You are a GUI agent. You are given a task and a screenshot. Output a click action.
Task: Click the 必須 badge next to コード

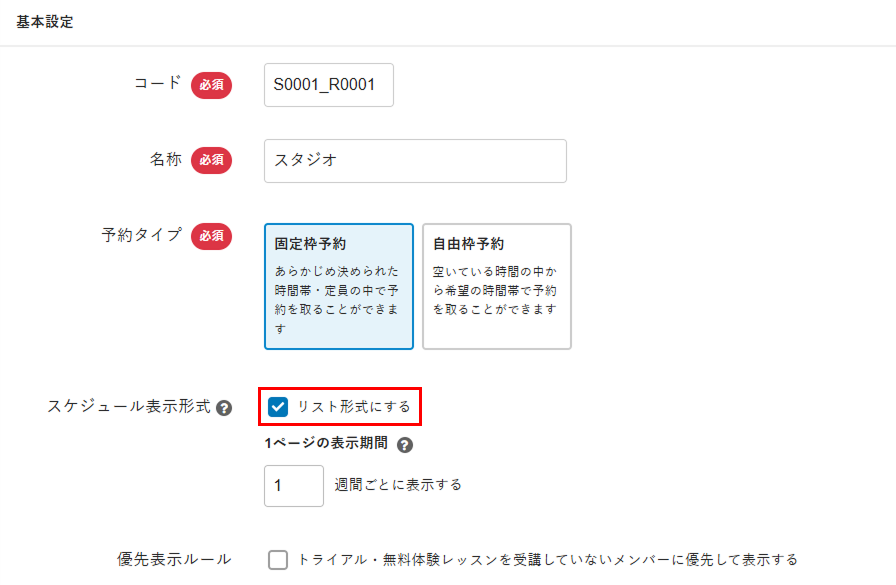[x=211, y=85]
